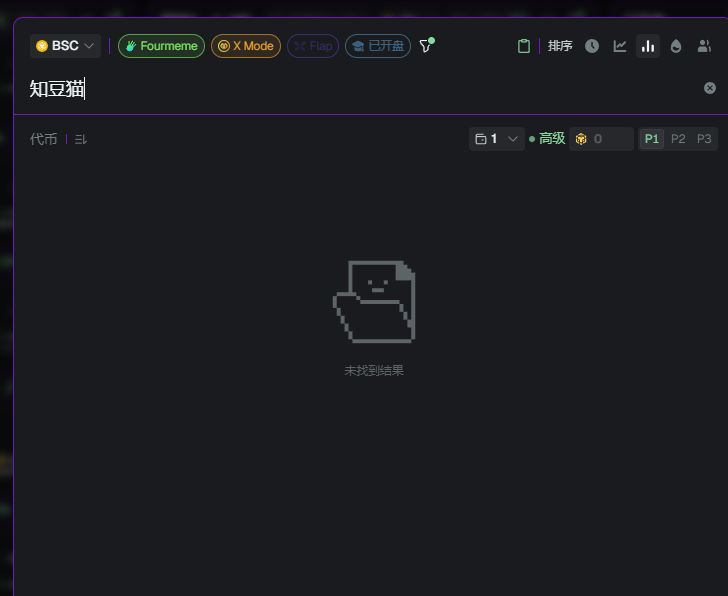Viewport: 728px width, 596px height.
Task: Toggle the 已开盘 filter
Action: pyautogui.click(x=377, y=46)
